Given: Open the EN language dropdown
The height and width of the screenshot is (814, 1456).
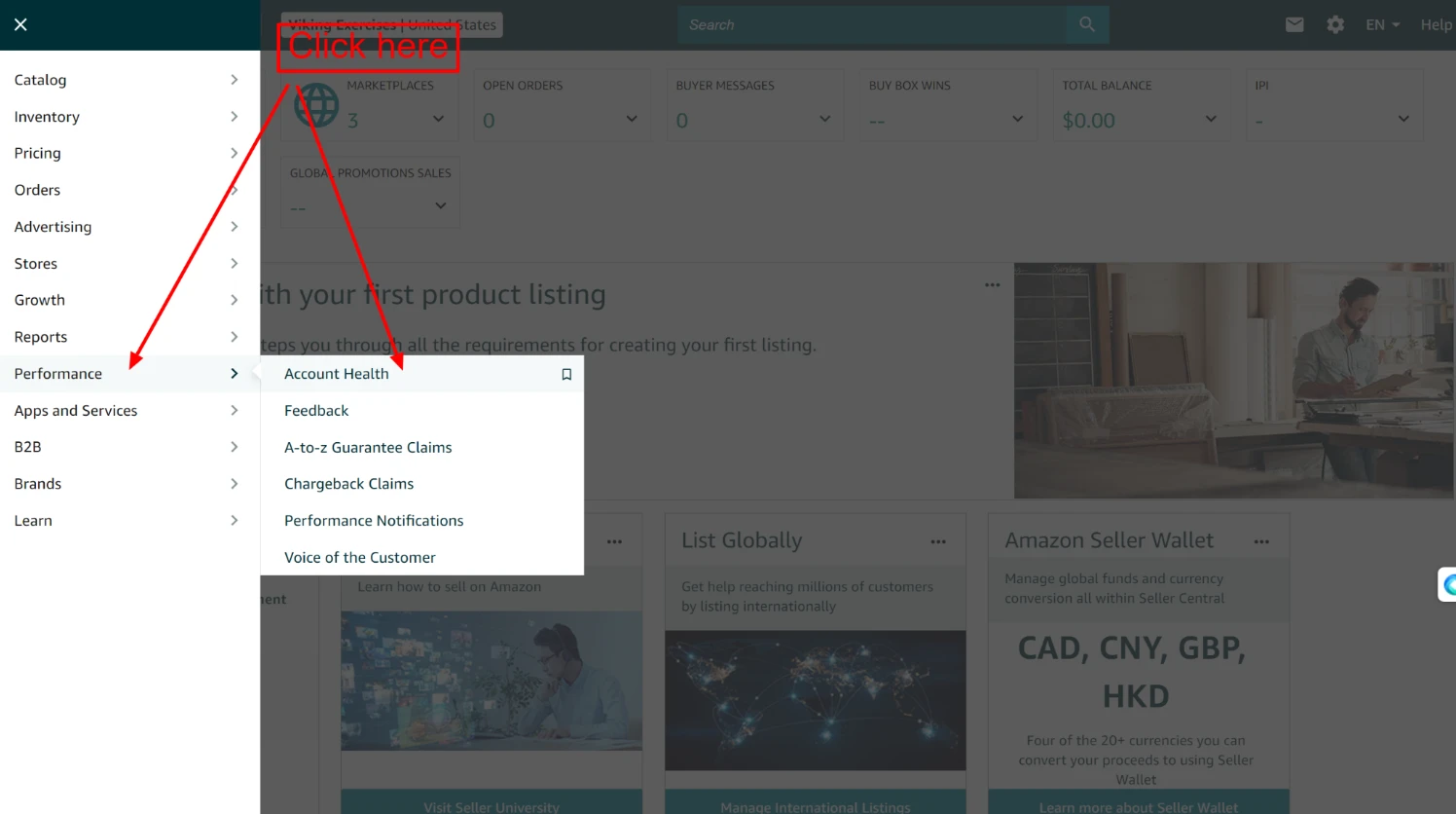Looking at the screenshot, I should tap(1382, 24).
